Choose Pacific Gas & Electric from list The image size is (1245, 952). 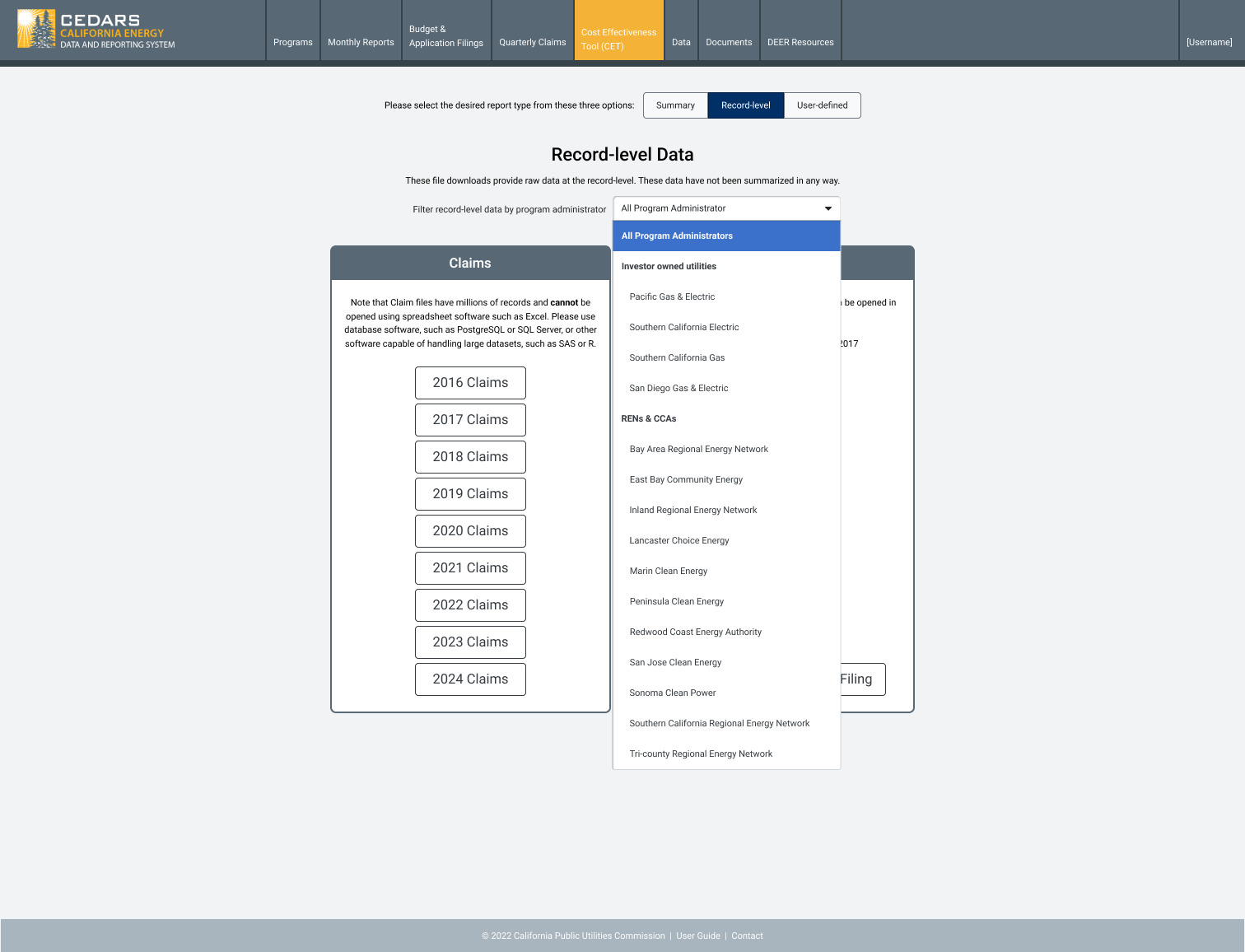click(x=672, y=297)
